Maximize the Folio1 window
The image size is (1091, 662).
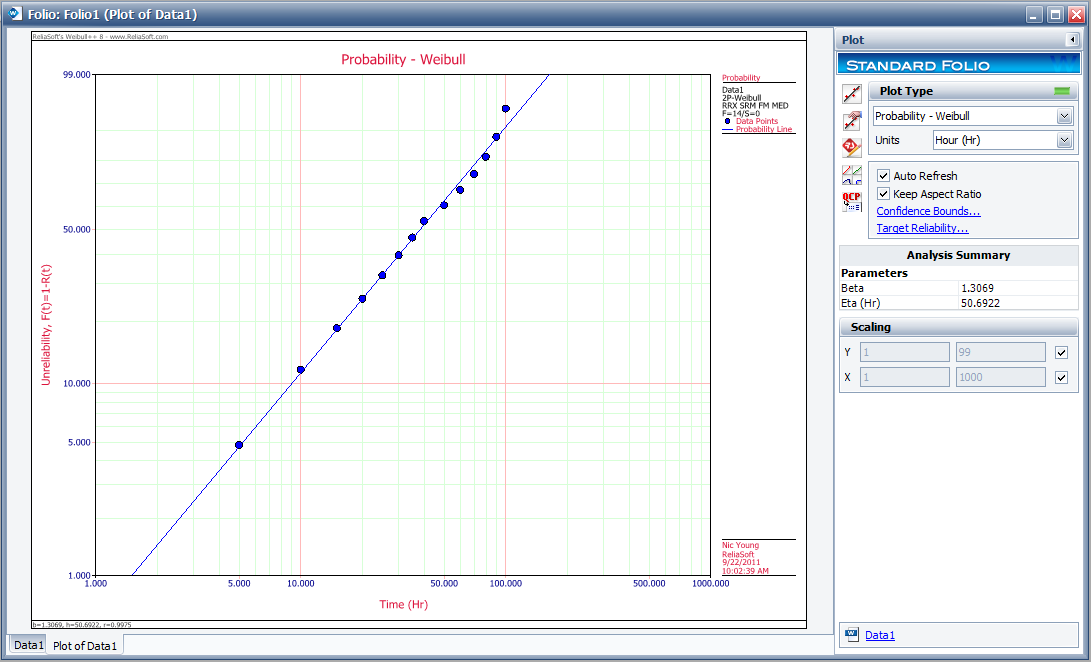pyautogui.click(x=1056, y=15)
